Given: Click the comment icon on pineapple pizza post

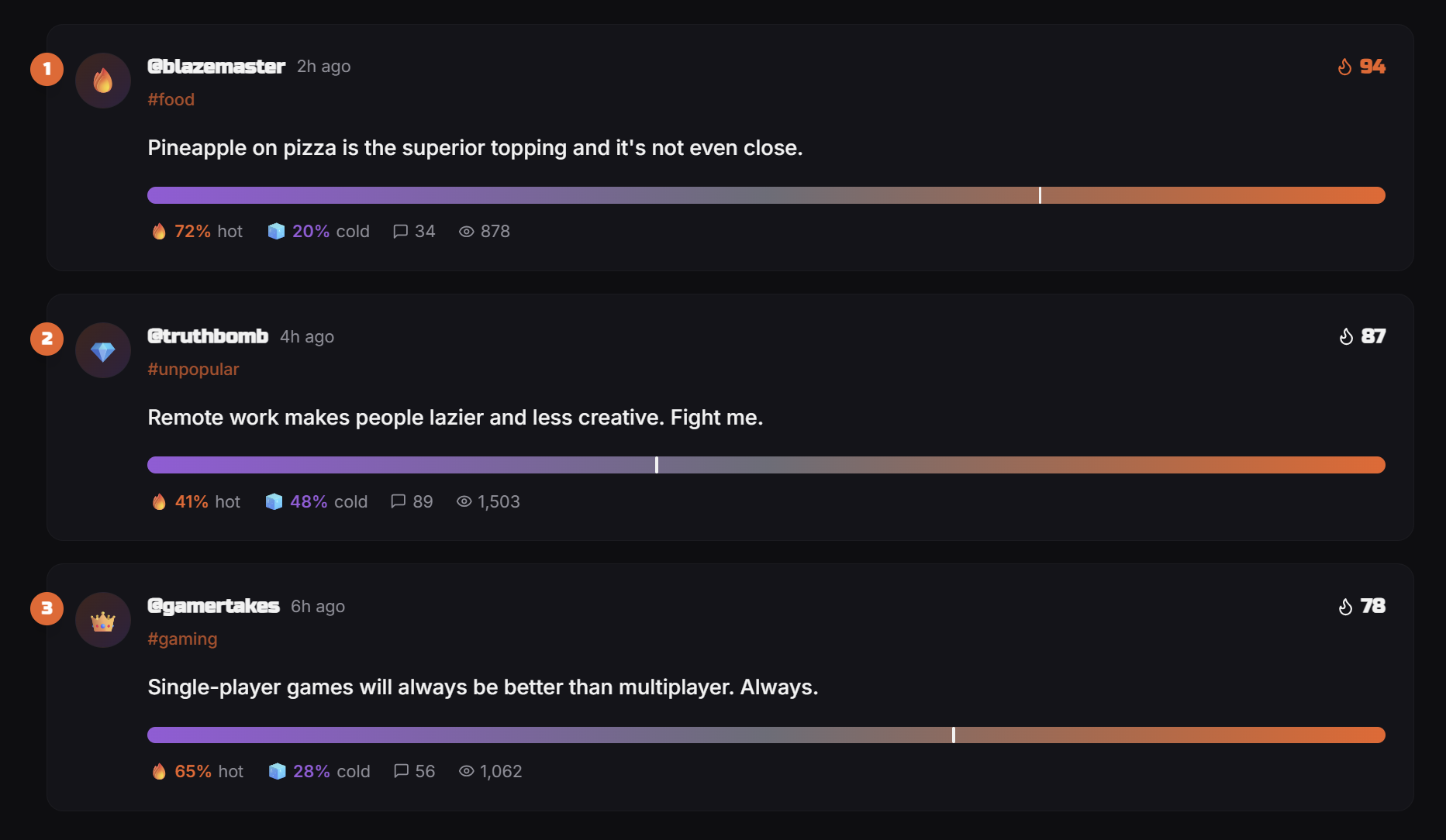Looking at the screenshot, I should (x=400, y=232).
